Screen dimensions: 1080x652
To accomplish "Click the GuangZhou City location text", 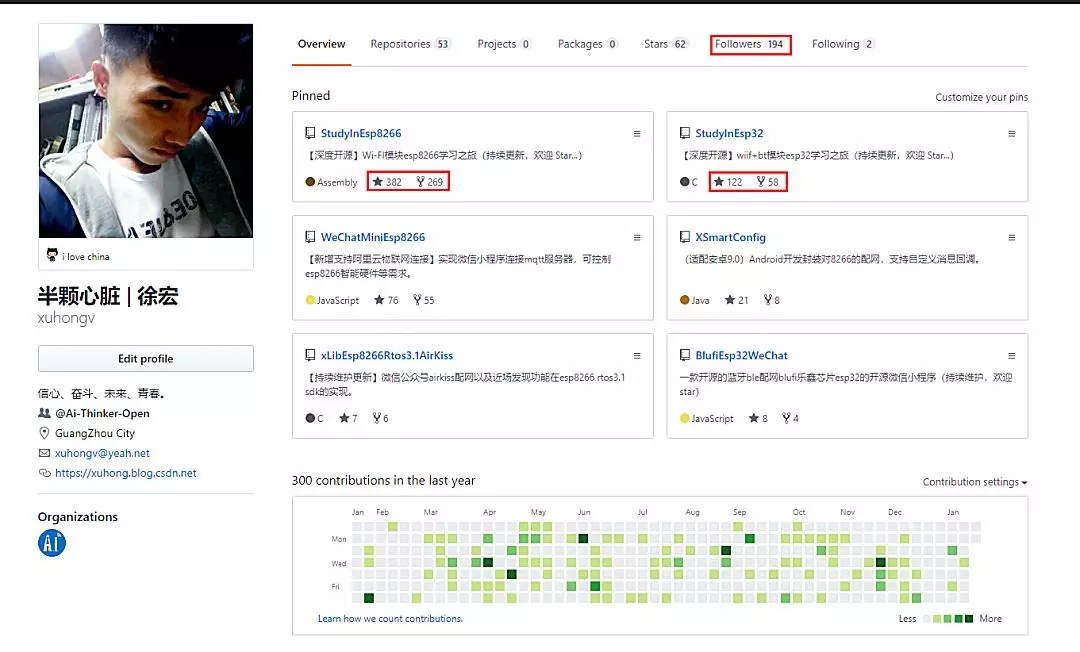I will 95,433.
